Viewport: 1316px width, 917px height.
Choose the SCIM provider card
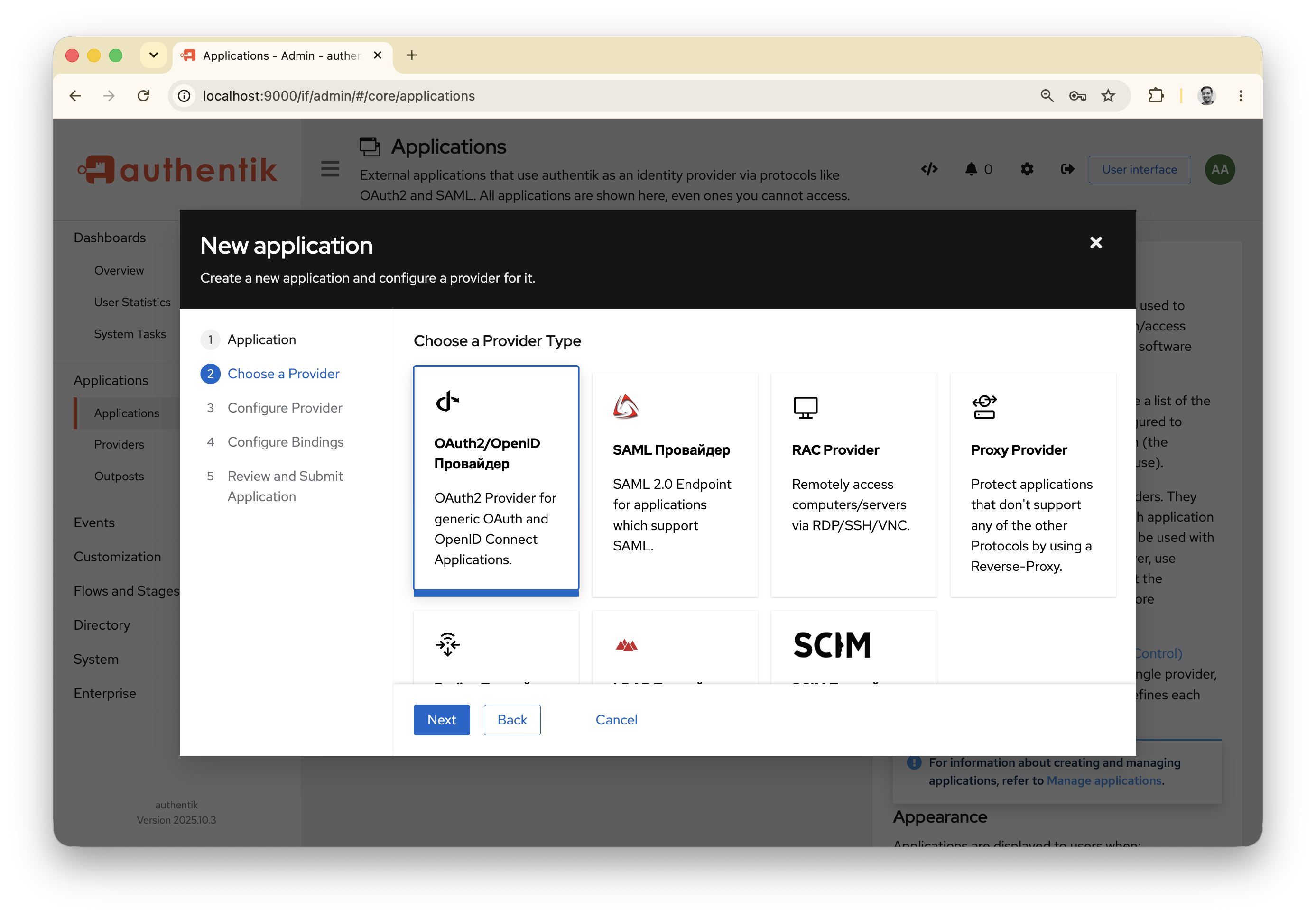pos(853,647)
